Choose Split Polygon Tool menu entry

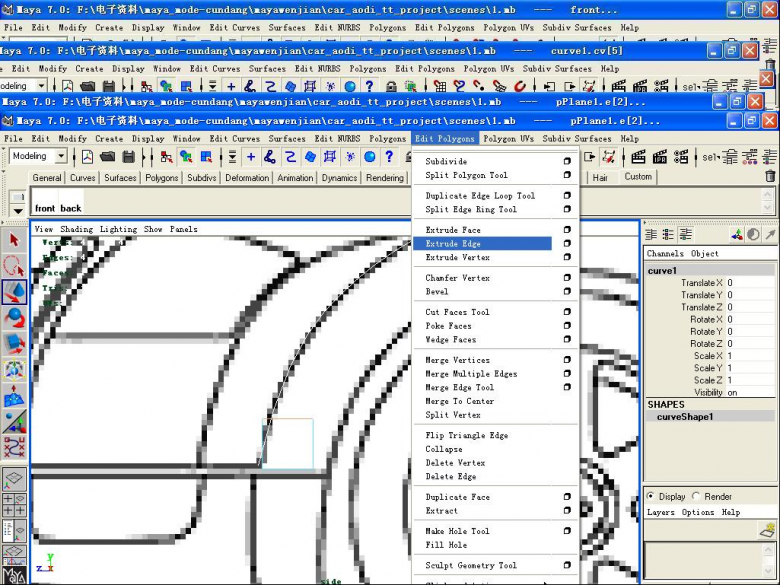466,175
